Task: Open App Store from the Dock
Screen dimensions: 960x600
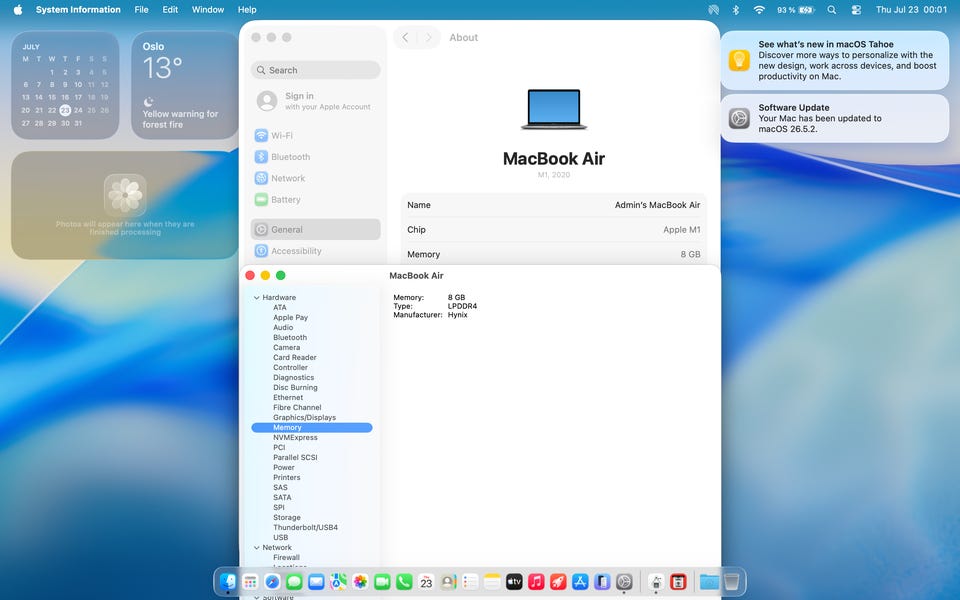Action: 580,582
